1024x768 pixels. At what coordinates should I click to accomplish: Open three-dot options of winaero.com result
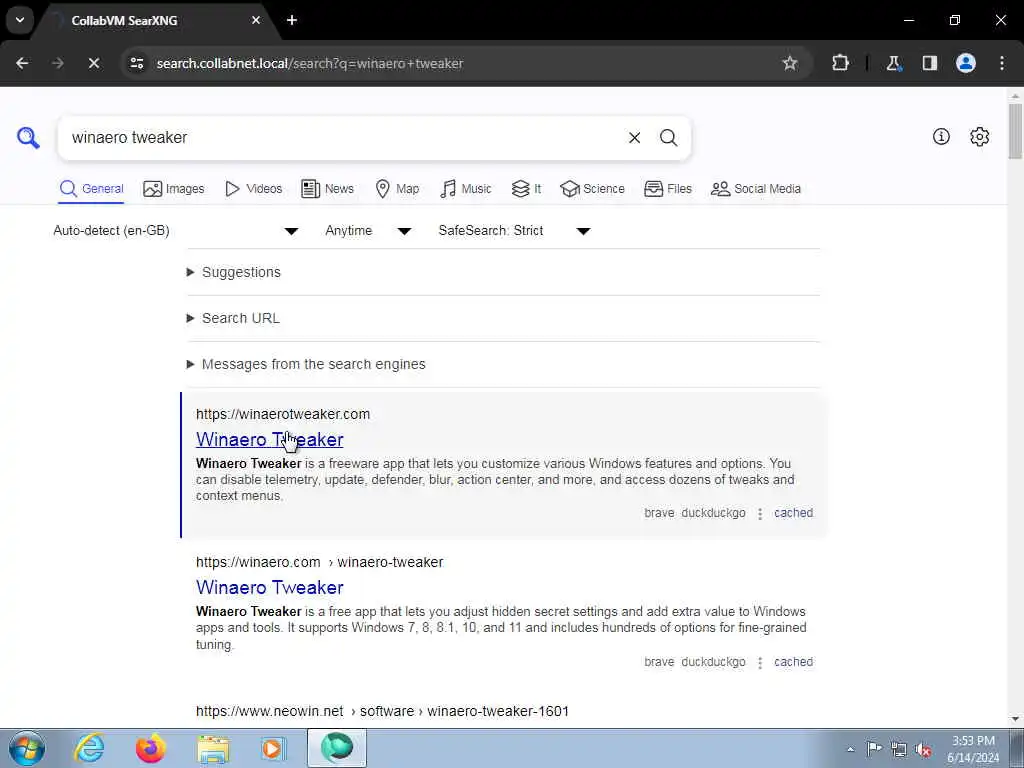pyautogui.click(x=760, y=663)
